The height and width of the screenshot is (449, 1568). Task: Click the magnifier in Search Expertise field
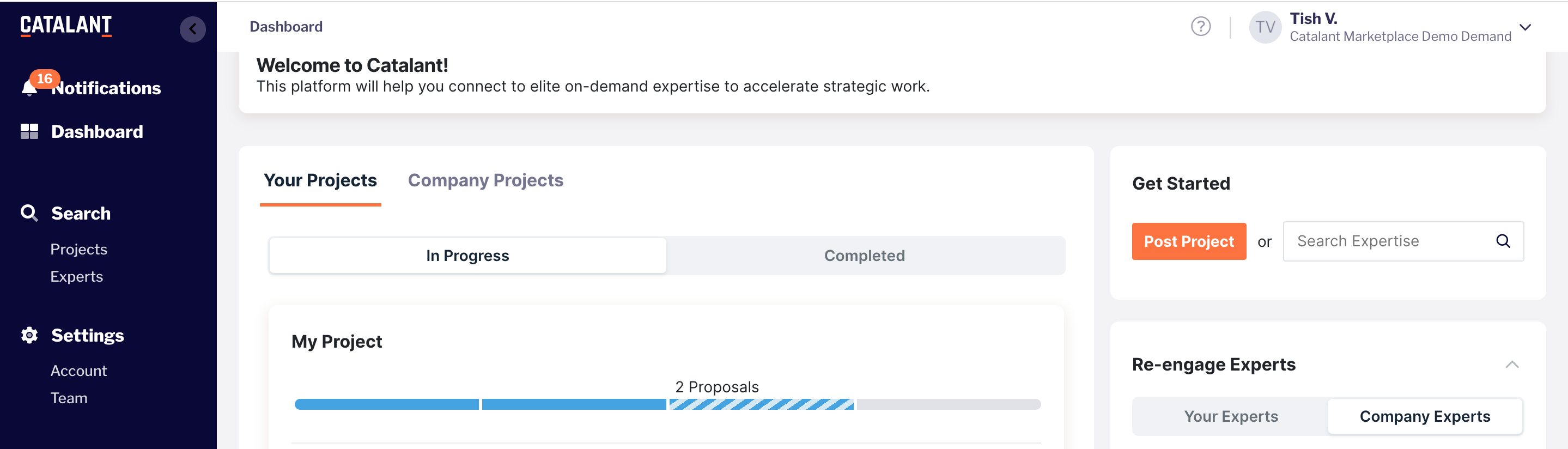tap(1503, 241)
